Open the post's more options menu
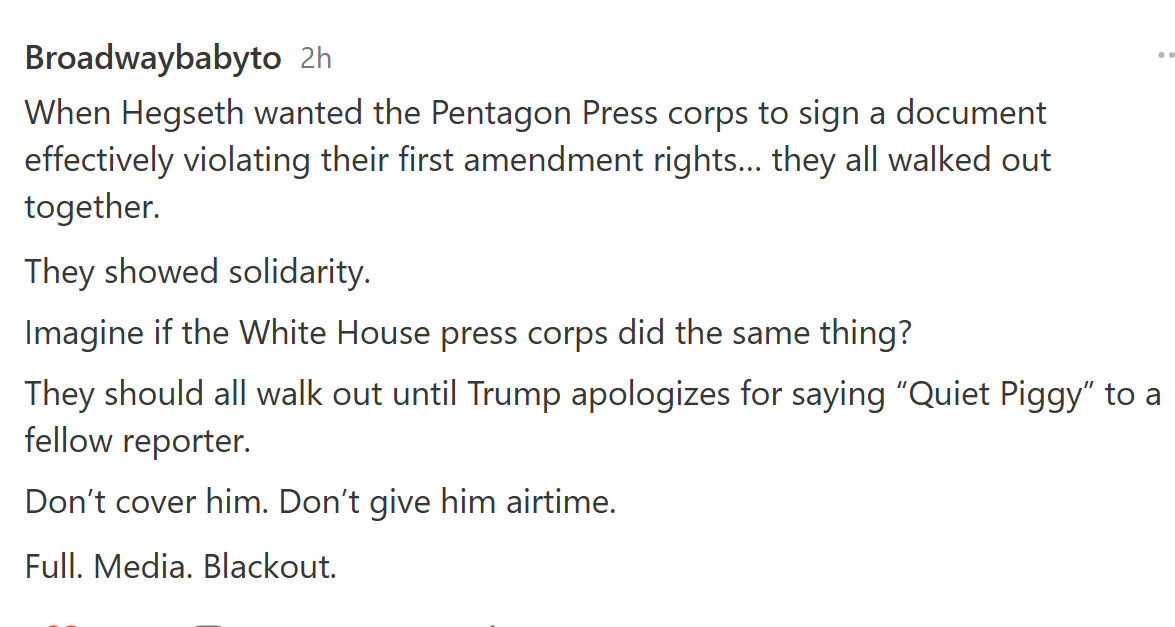 pos(1163,58)
